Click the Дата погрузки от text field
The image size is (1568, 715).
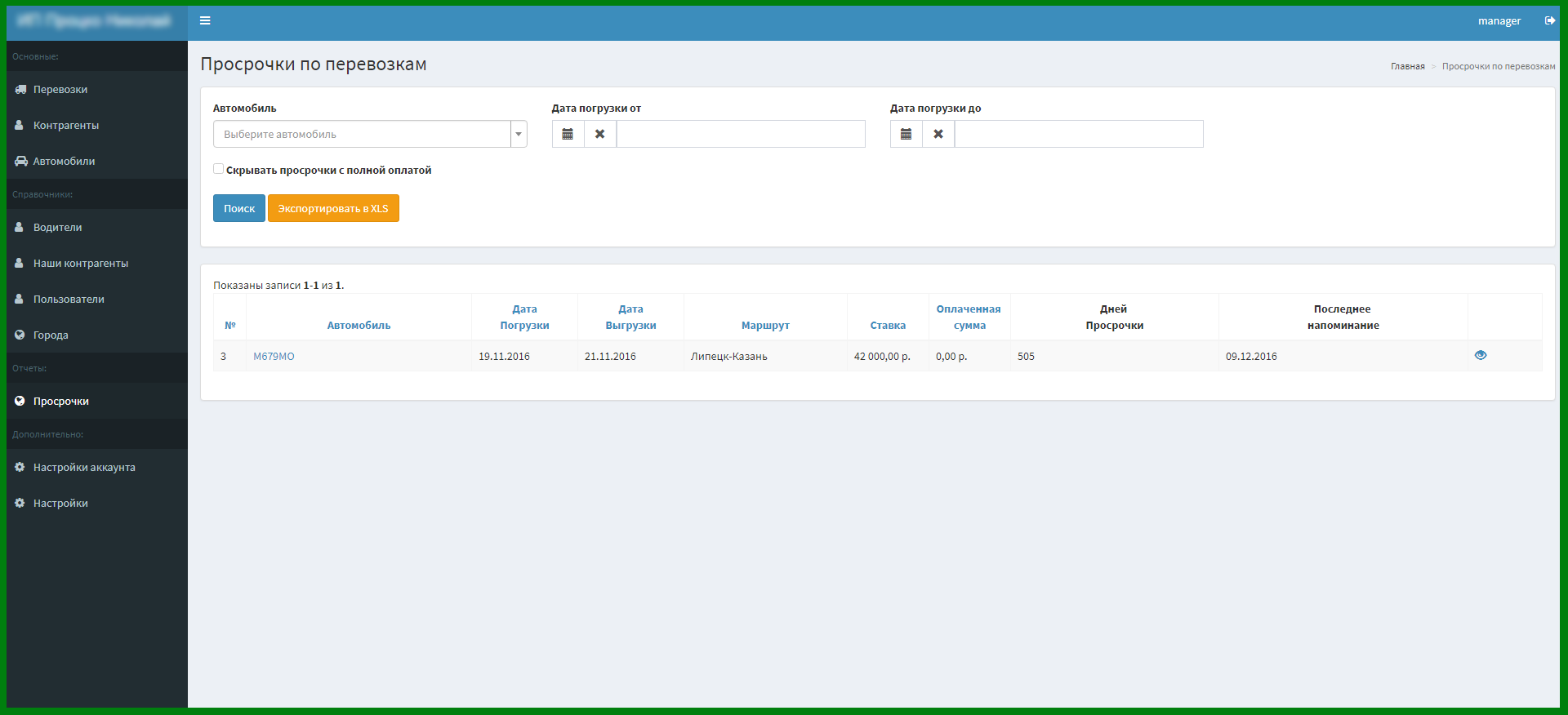pos(741,134)
